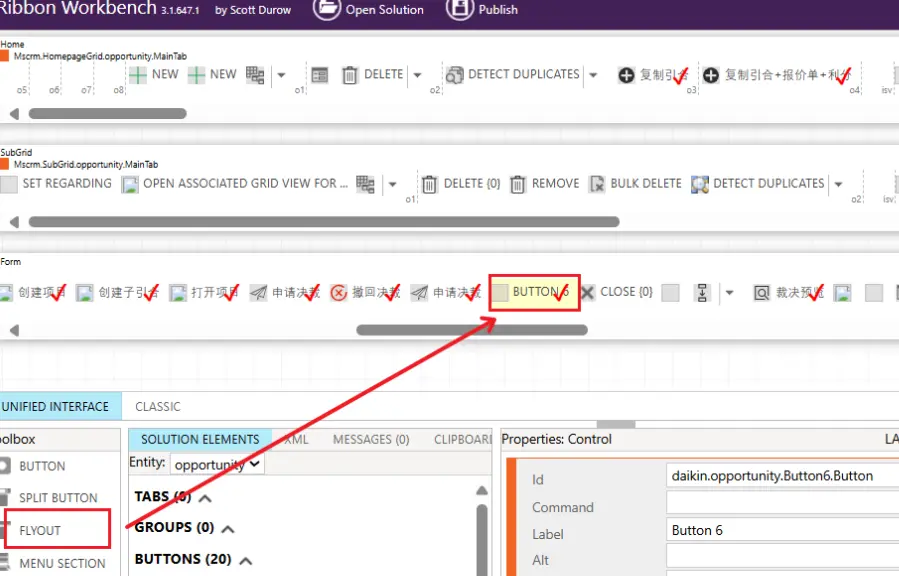Image resolution: width=899 pixels, height=576 pixels.
Task: Click the CLOSE {0} button in Form ribbon
Action: tap(616, 292)
